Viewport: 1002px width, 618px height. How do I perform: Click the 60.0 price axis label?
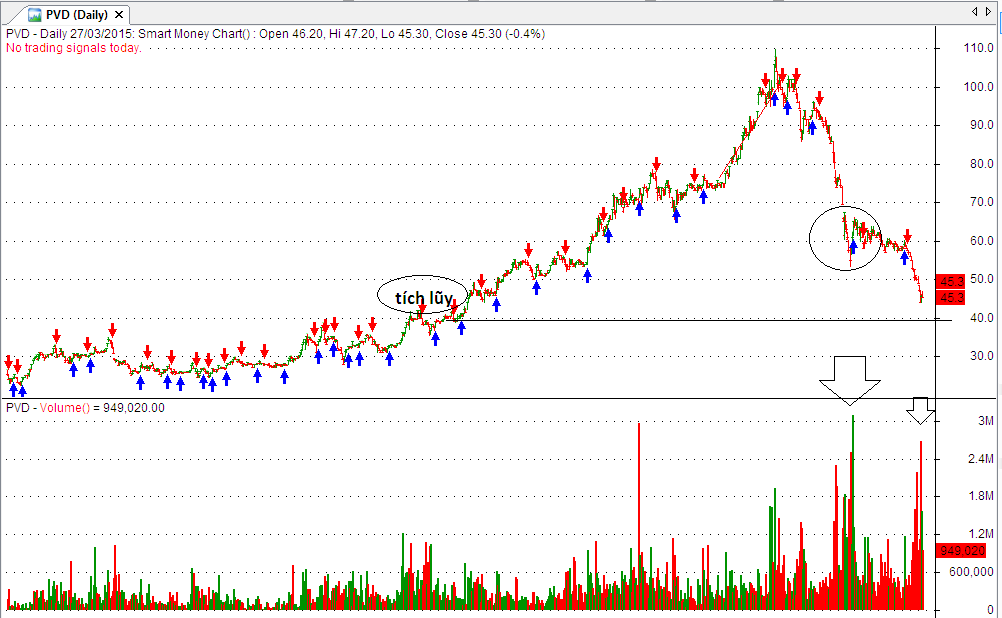pos(982,241)
